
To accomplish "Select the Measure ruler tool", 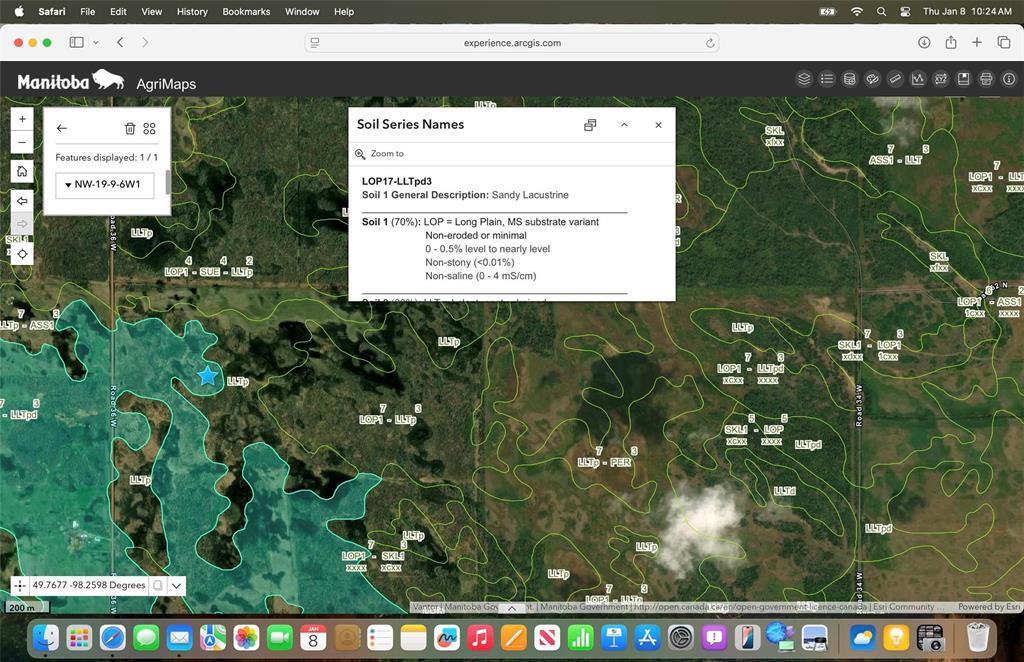I will 895,79.
